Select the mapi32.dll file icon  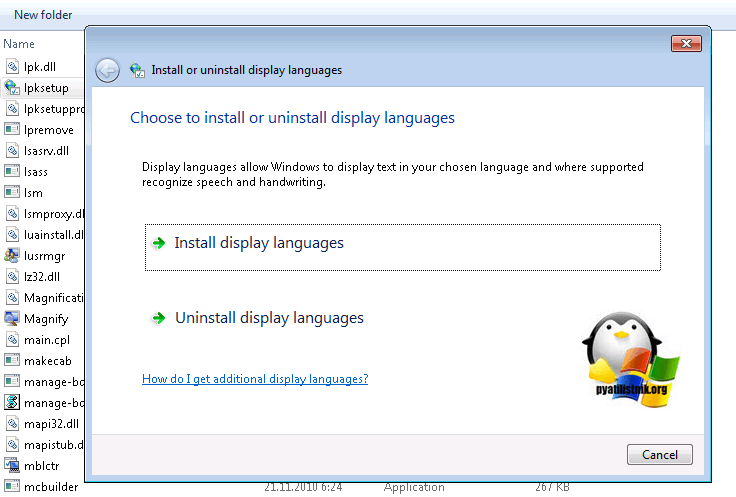[12, 423]
